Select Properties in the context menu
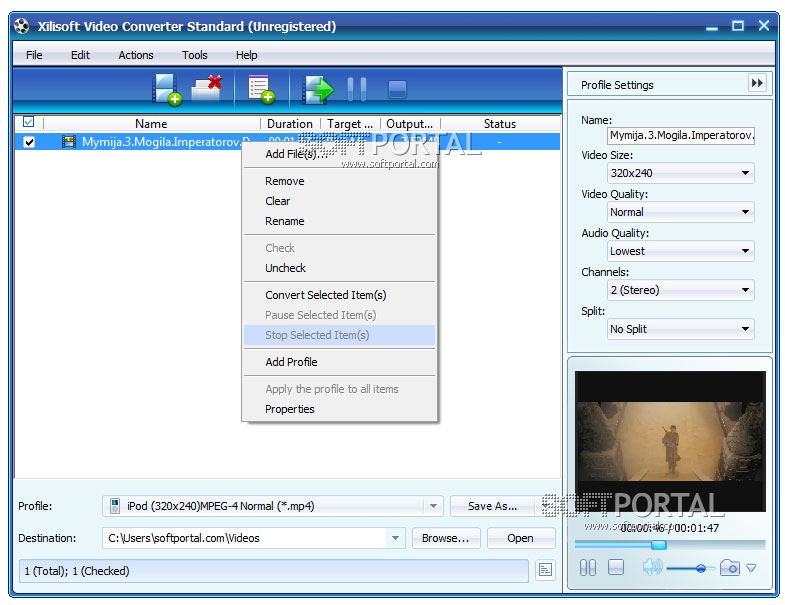Image resolution: width=785 pixels, height=605 pixels. [339, 409]
